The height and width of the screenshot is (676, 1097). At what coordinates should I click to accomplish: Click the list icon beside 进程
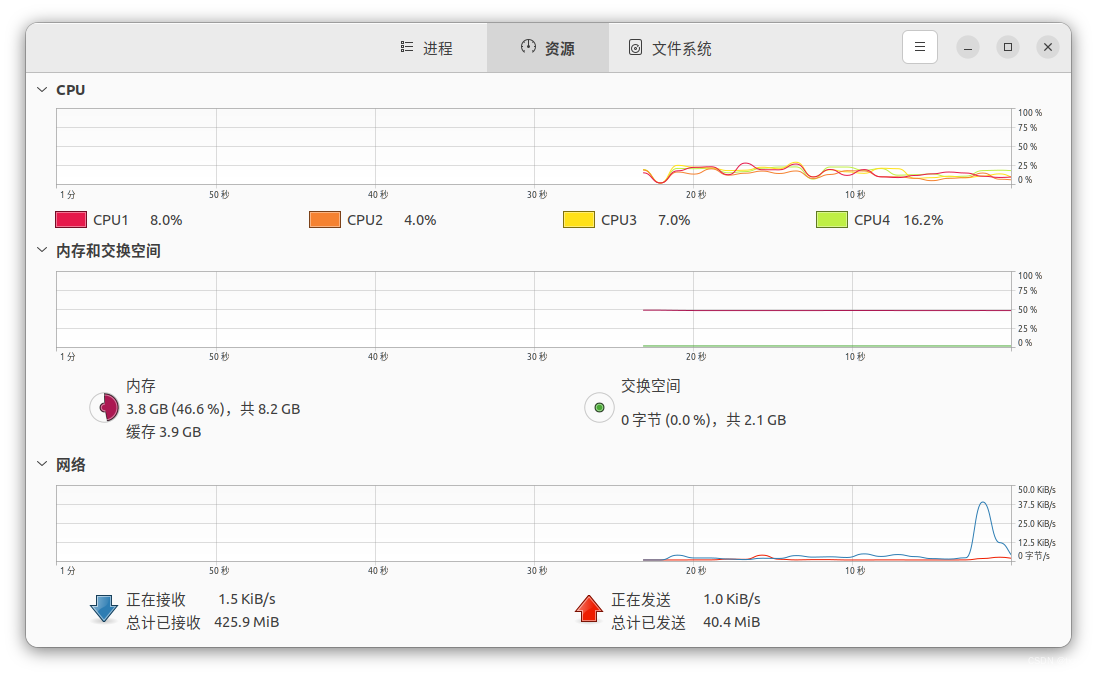click(406, 47)
